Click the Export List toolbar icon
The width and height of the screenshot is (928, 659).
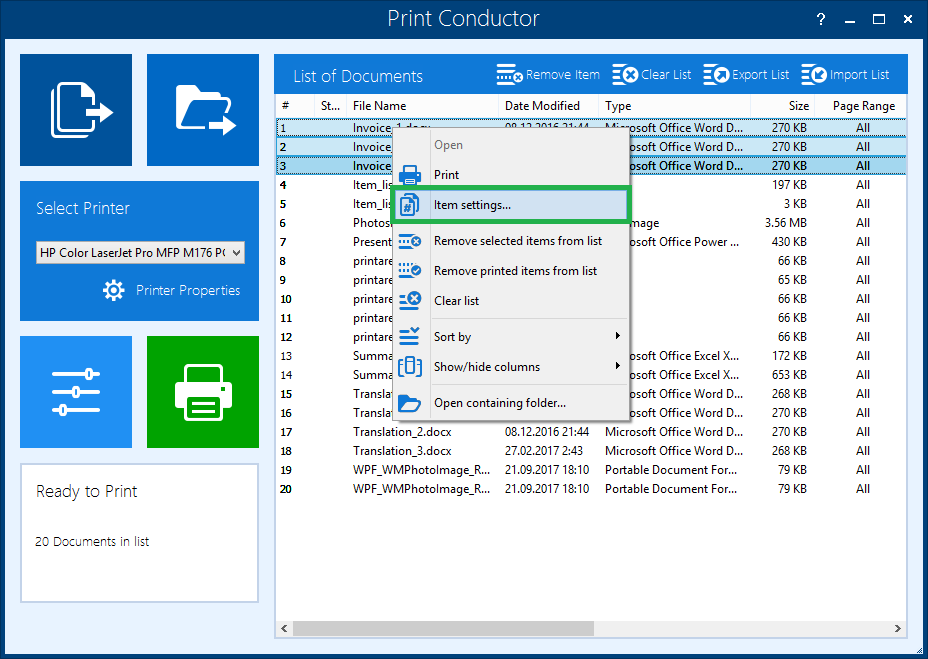[x=716, y=75]
